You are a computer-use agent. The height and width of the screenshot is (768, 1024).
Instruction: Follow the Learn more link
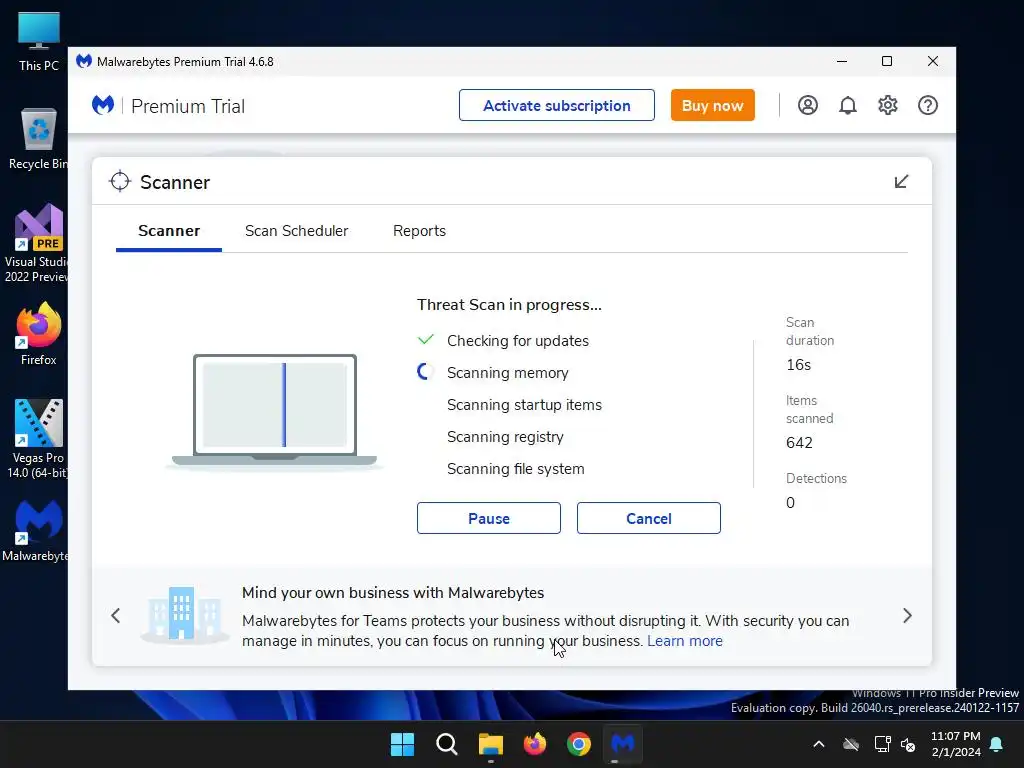pyautogui.click(x=685, y=641)
